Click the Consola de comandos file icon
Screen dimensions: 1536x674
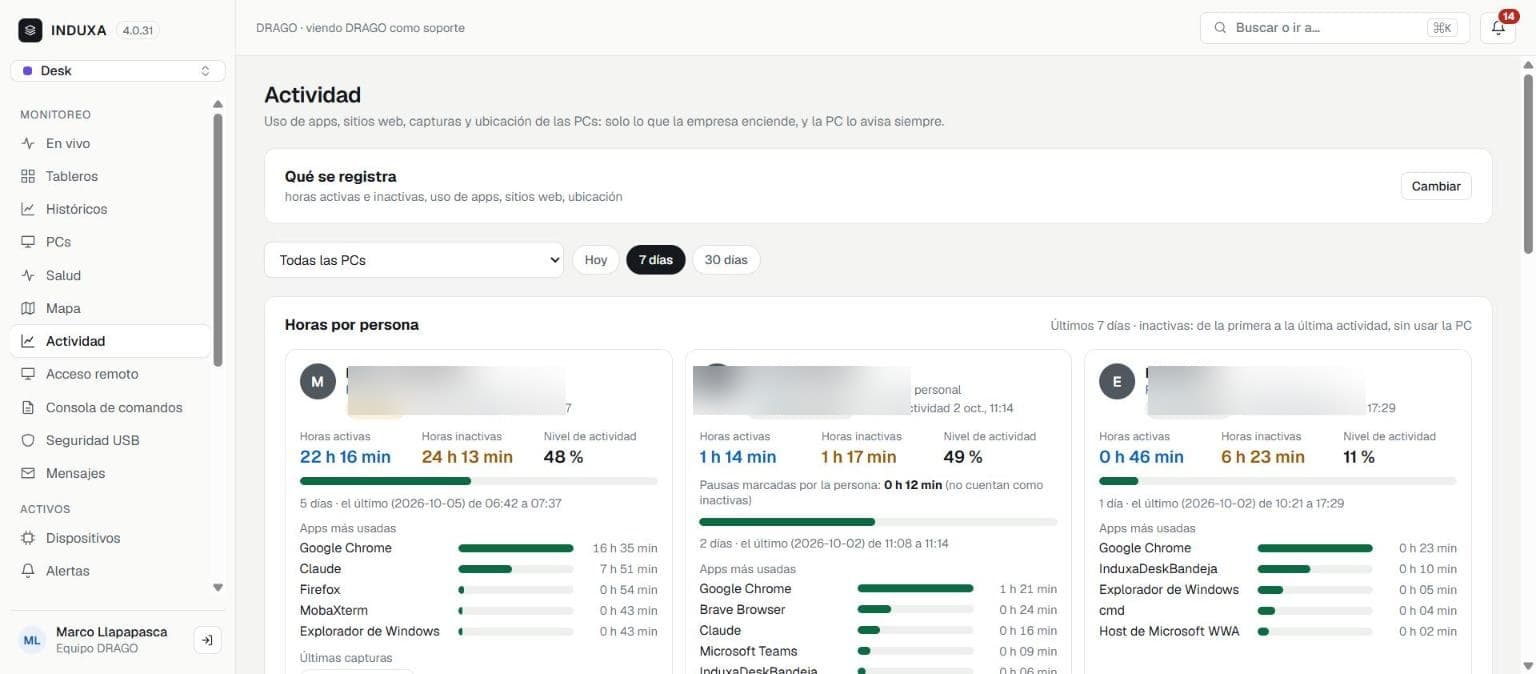28,407
